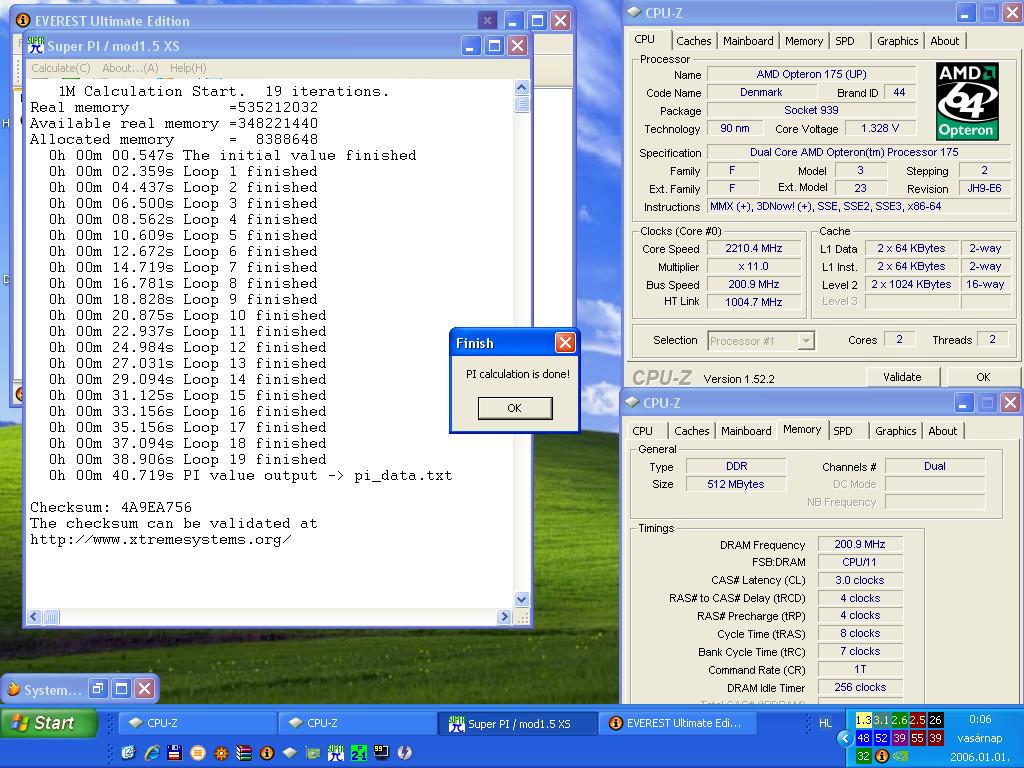1024x768 pixels.
Task: Click the floppy disk quick launch icon
Action: (x=174, y=752)
